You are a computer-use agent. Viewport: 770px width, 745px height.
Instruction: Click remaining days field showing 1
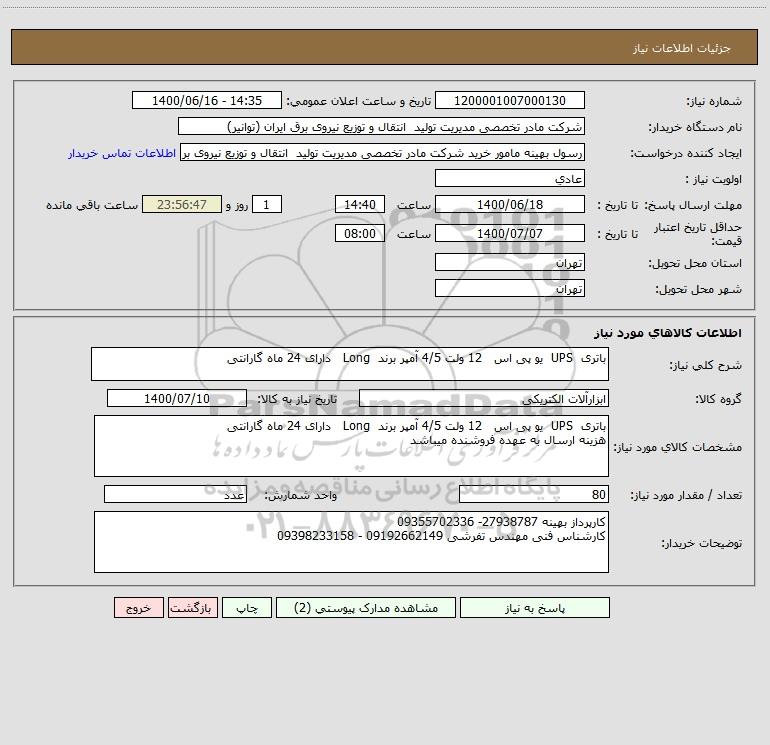267,204
